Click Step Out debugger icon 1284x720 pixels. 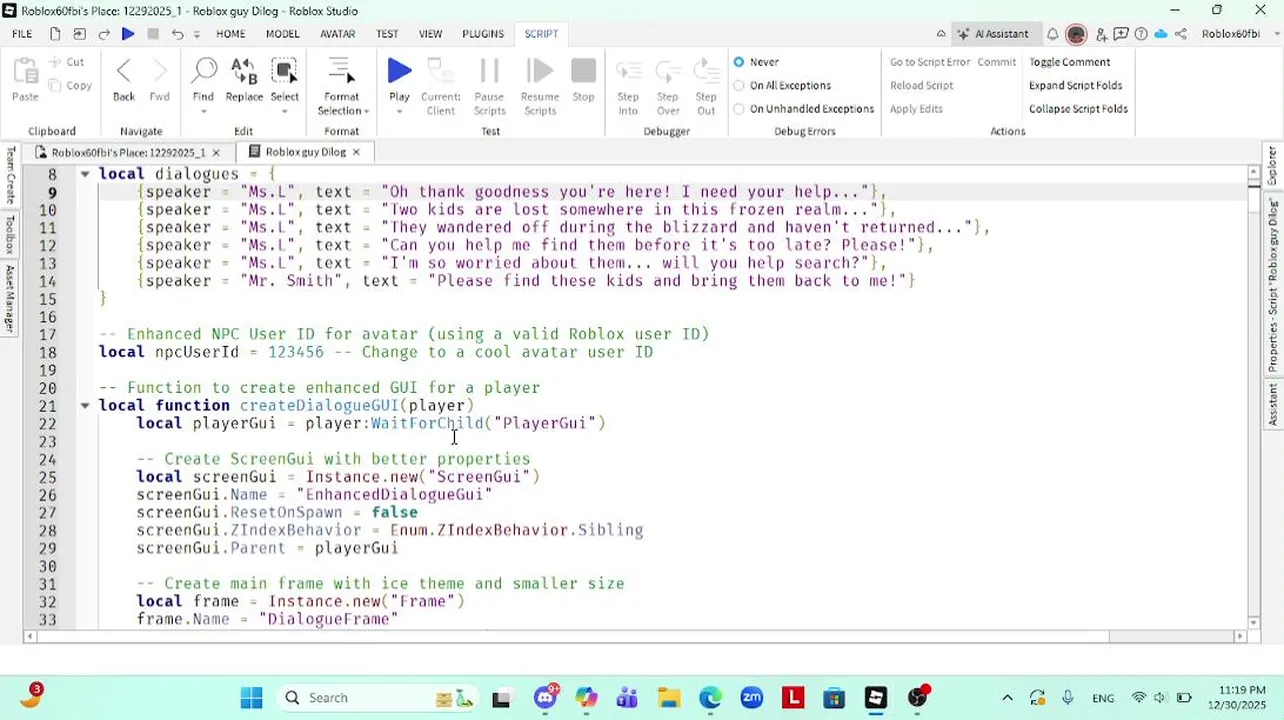[x=706, y=70]
